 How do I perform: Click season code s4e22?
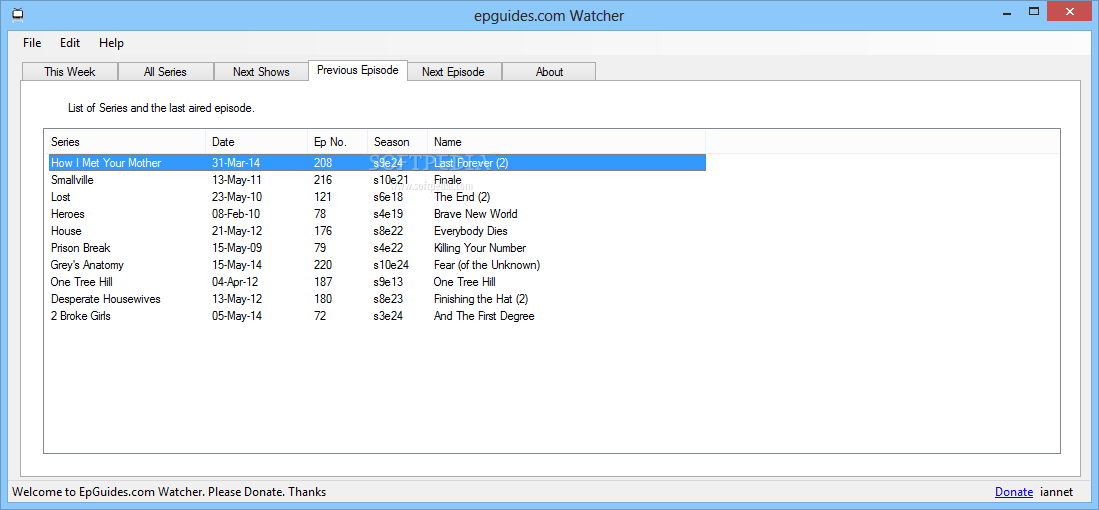pyautogui.click(x=388, y=248)
